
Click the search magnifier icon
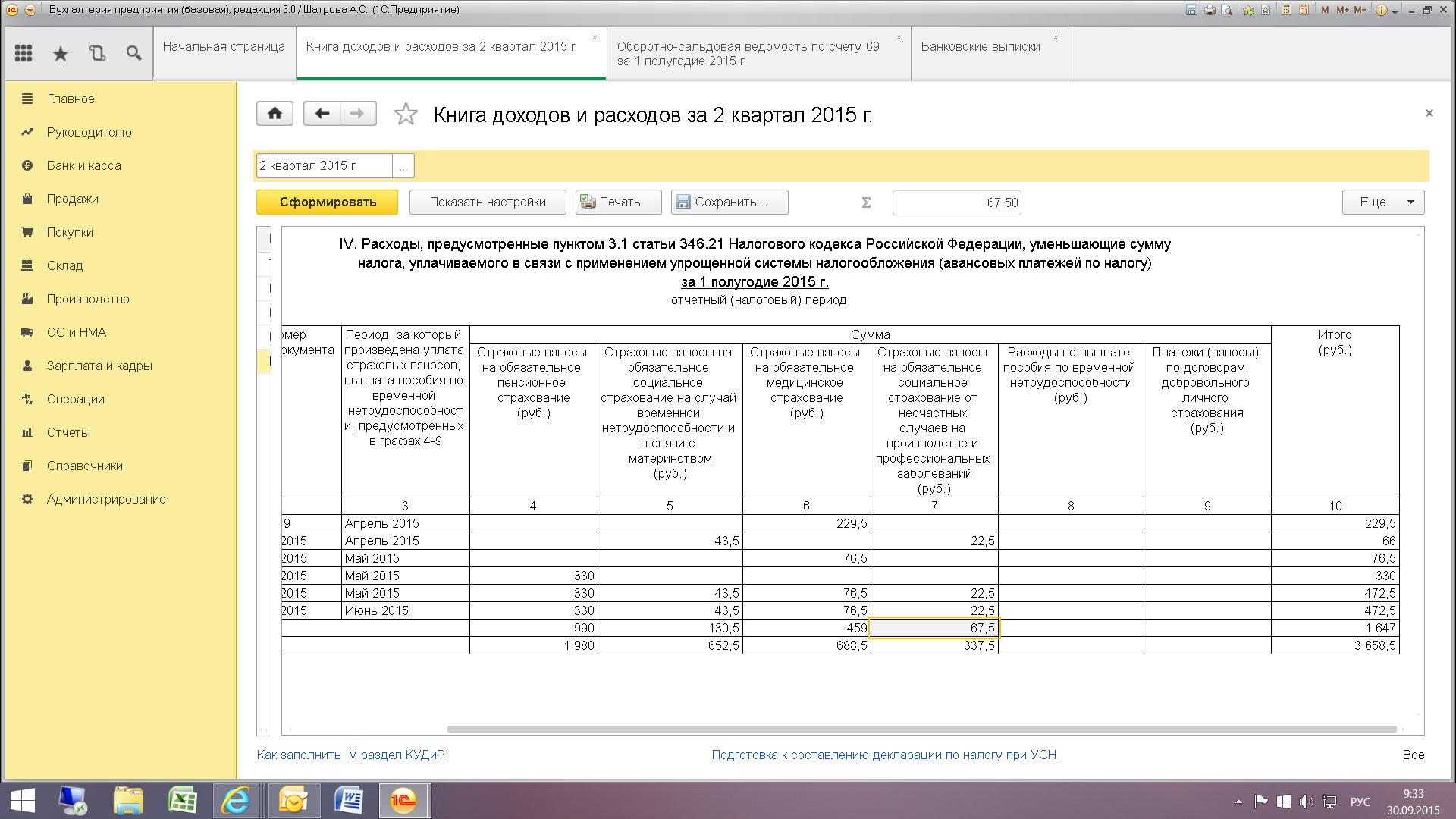[134, 53]
